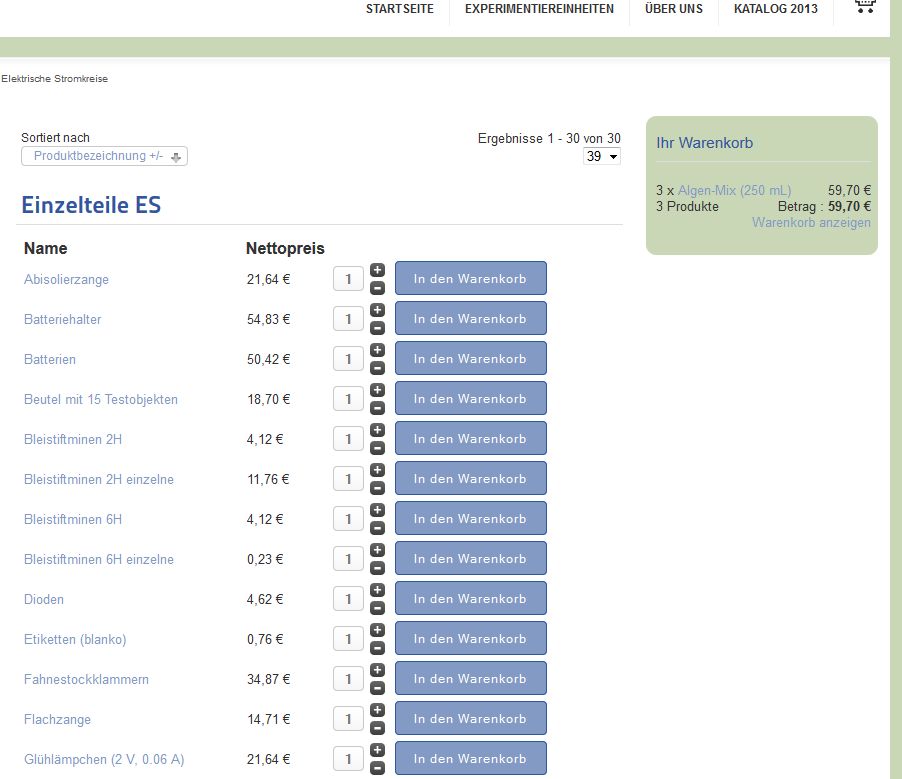Reduce Etiketten (blanko) quantity with minus icon
902x779 pixels.
[x=377, y=648]
